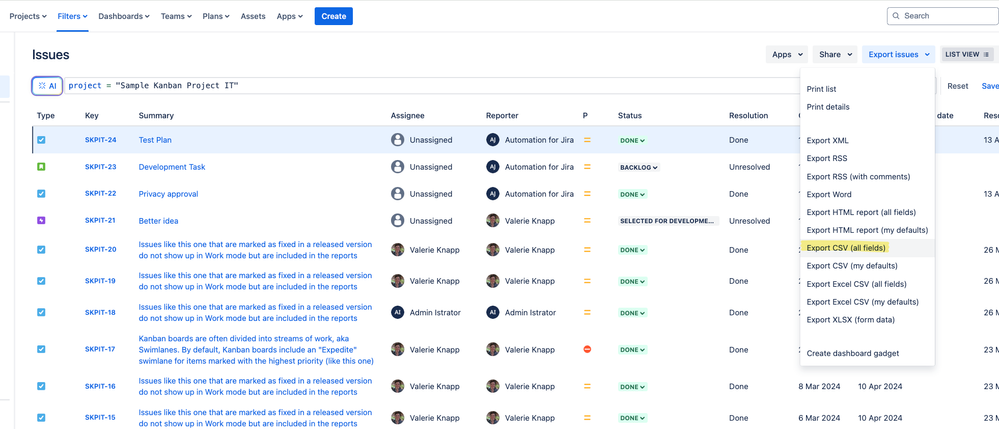Screen dimensions: 999x429
Task: Sort by the Summary column header
Action: click(x=156, y=115)
